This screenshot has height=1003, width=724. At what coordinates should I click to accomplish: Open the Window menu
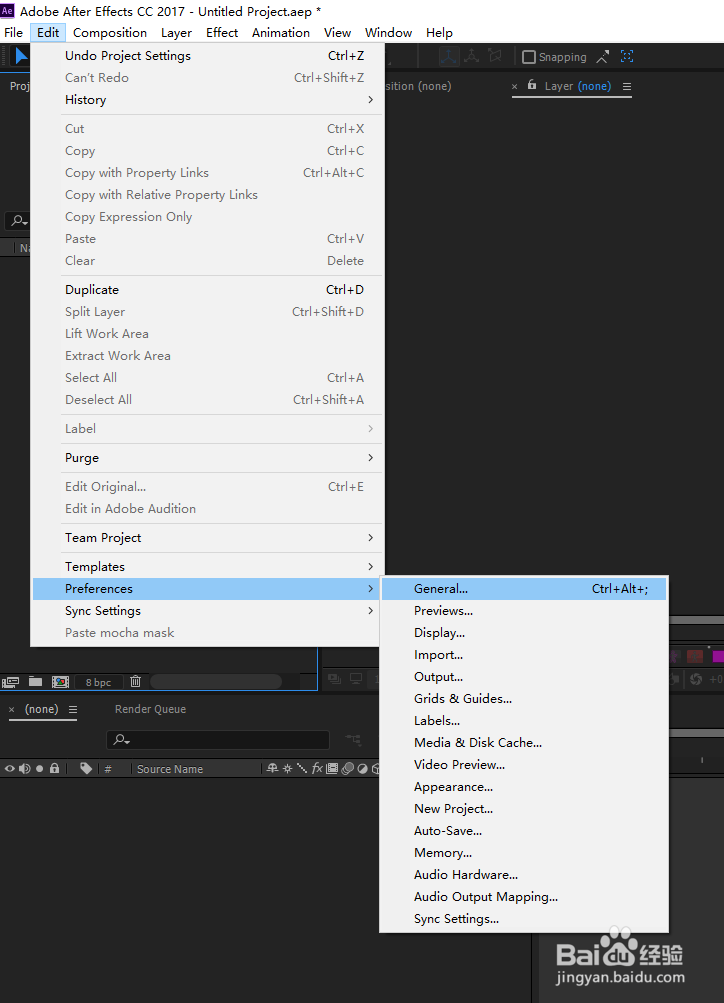[x=388, y=33]
